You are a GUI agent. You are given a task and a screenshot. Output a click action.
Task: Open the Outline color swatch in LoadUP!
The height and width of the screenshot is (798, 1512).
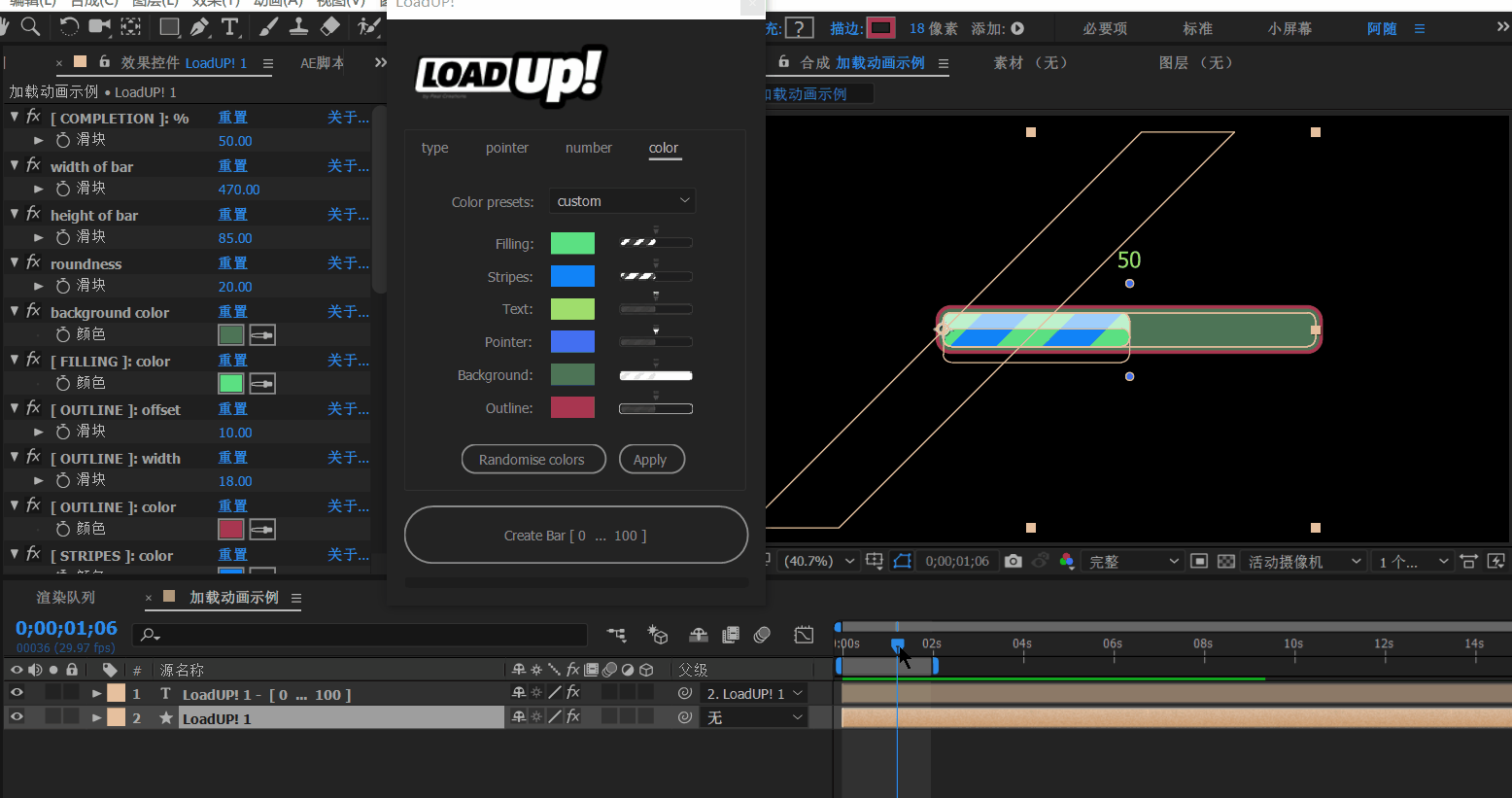572,407
